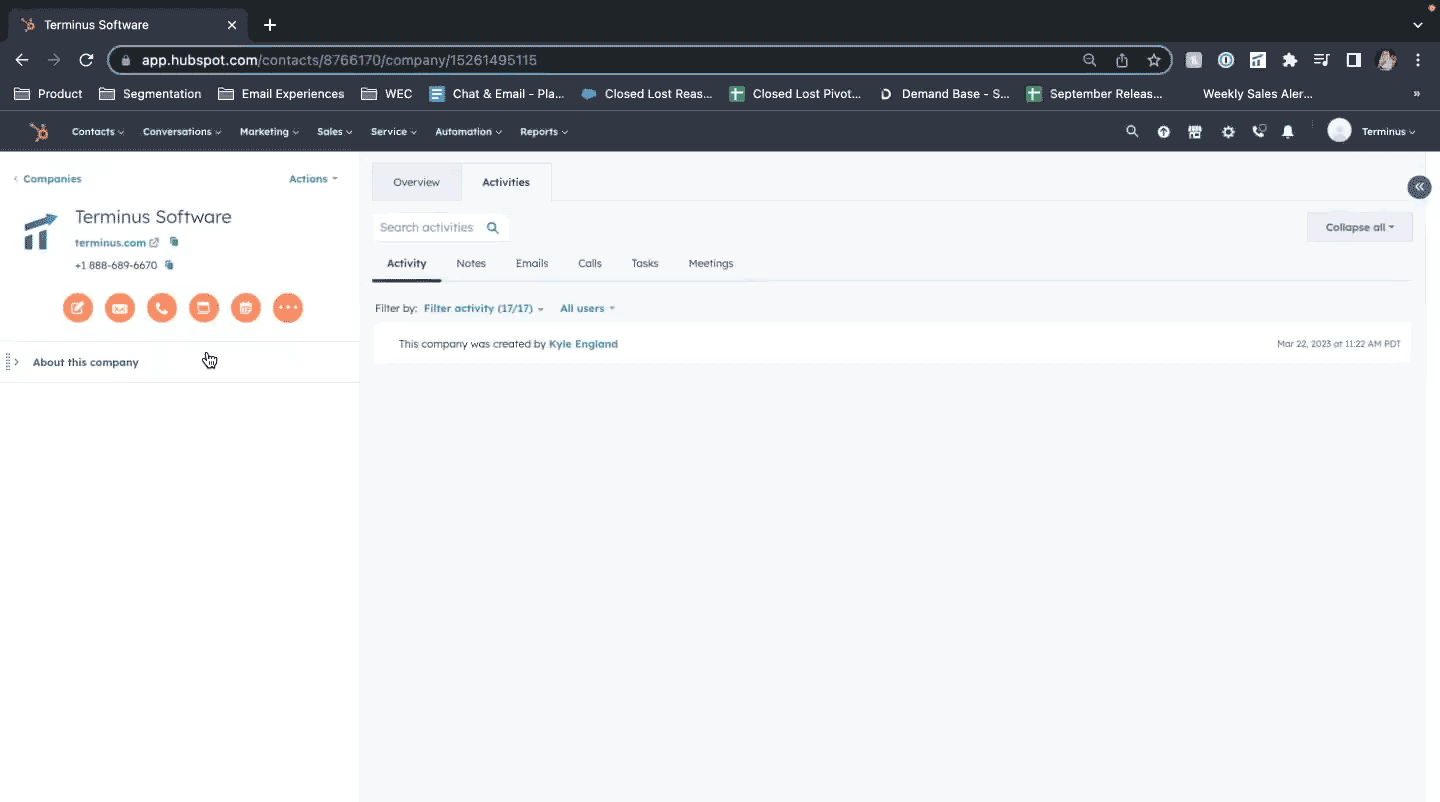
Task: Open the All users filter dropdown
Action: click(x=587, y=309)
